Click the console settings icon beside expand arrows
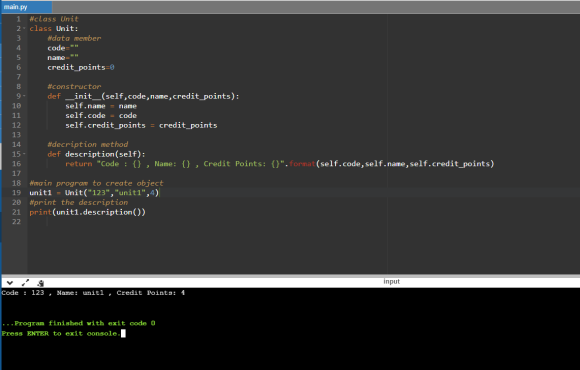This screenshot has width=580, height=370. (40, 283)
